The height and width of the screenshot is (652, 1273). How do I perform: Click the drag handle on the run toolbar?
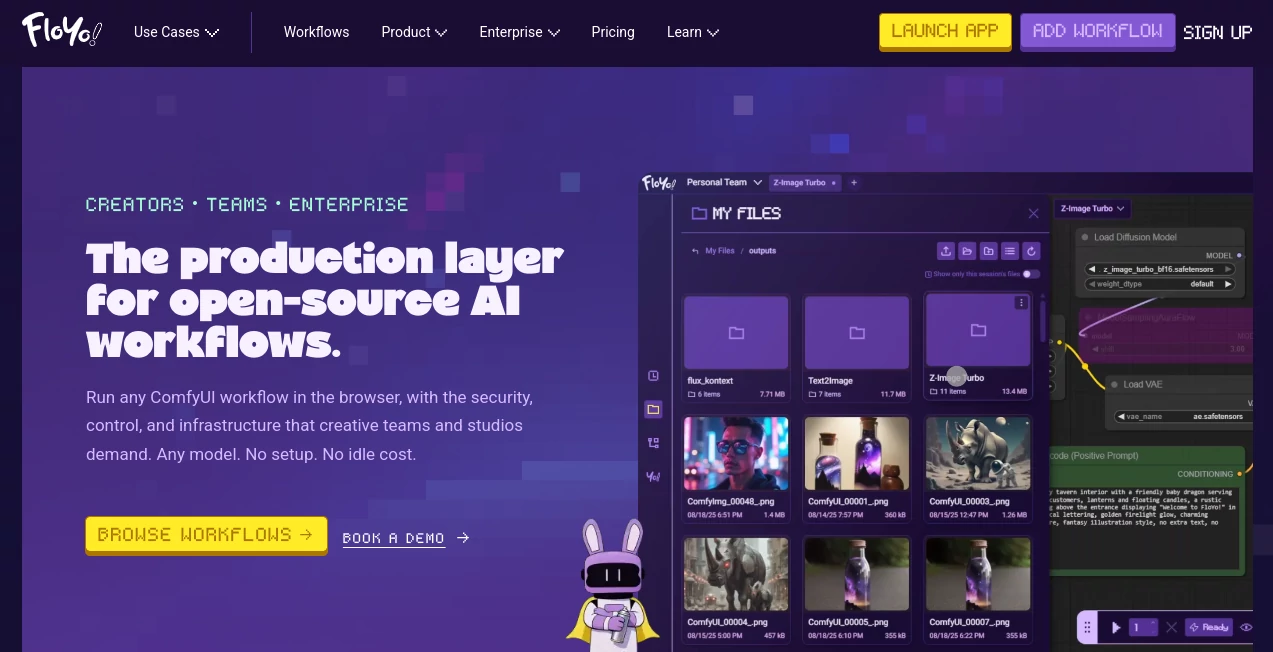tap(1087, 628)
